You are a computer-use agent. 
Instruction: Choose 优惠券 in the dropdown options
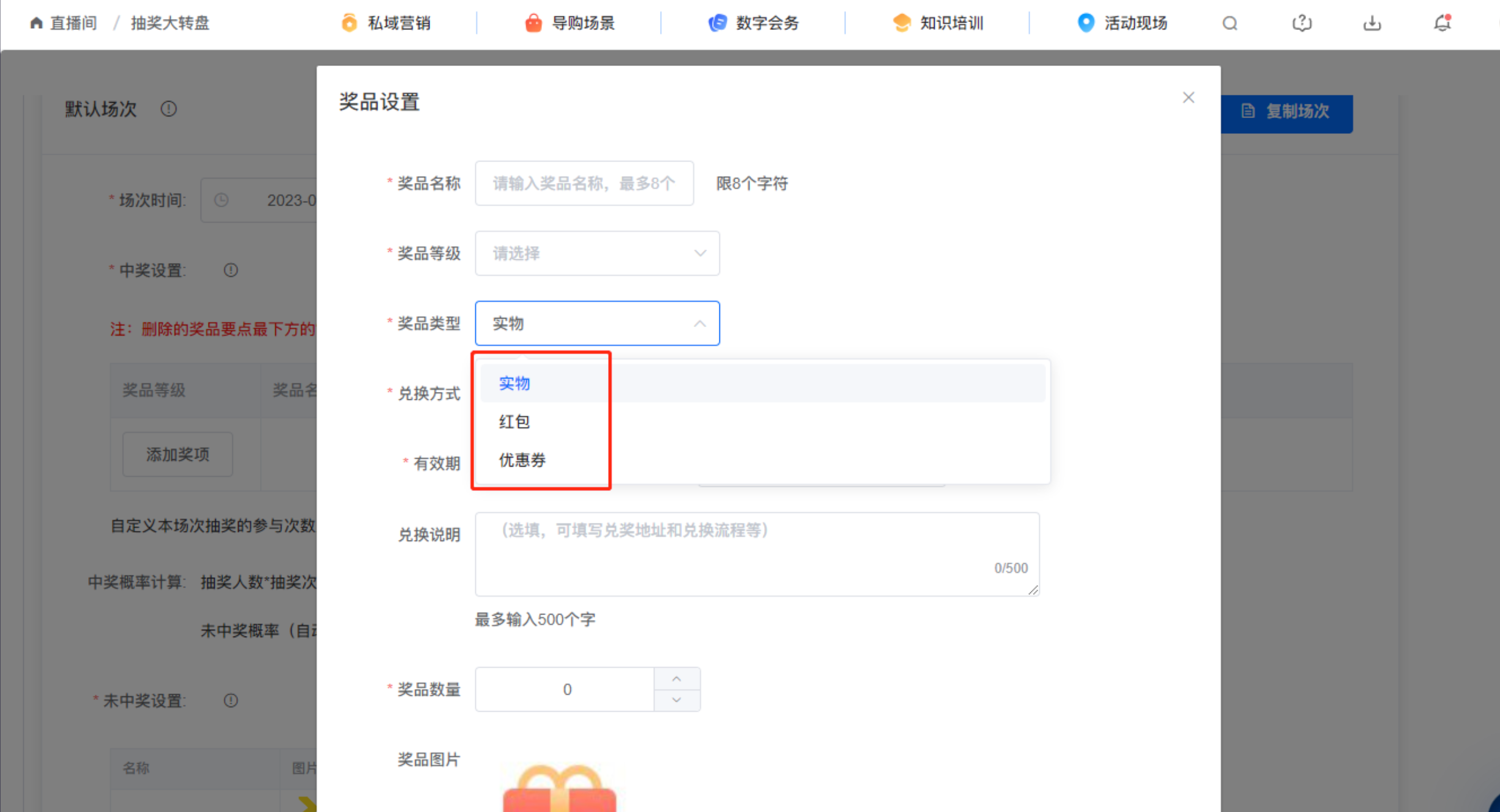click(x=522, y=460)
